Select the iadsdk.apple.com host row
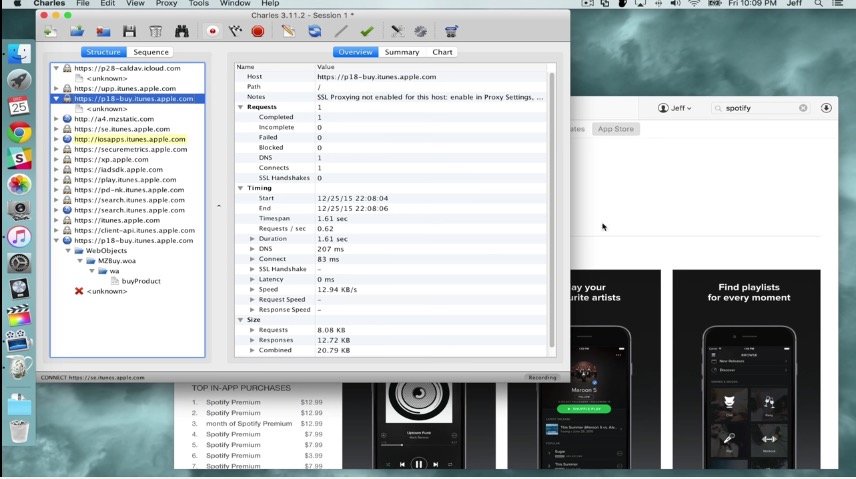Viewport: 856px width, 479px height. click(118, 169)
